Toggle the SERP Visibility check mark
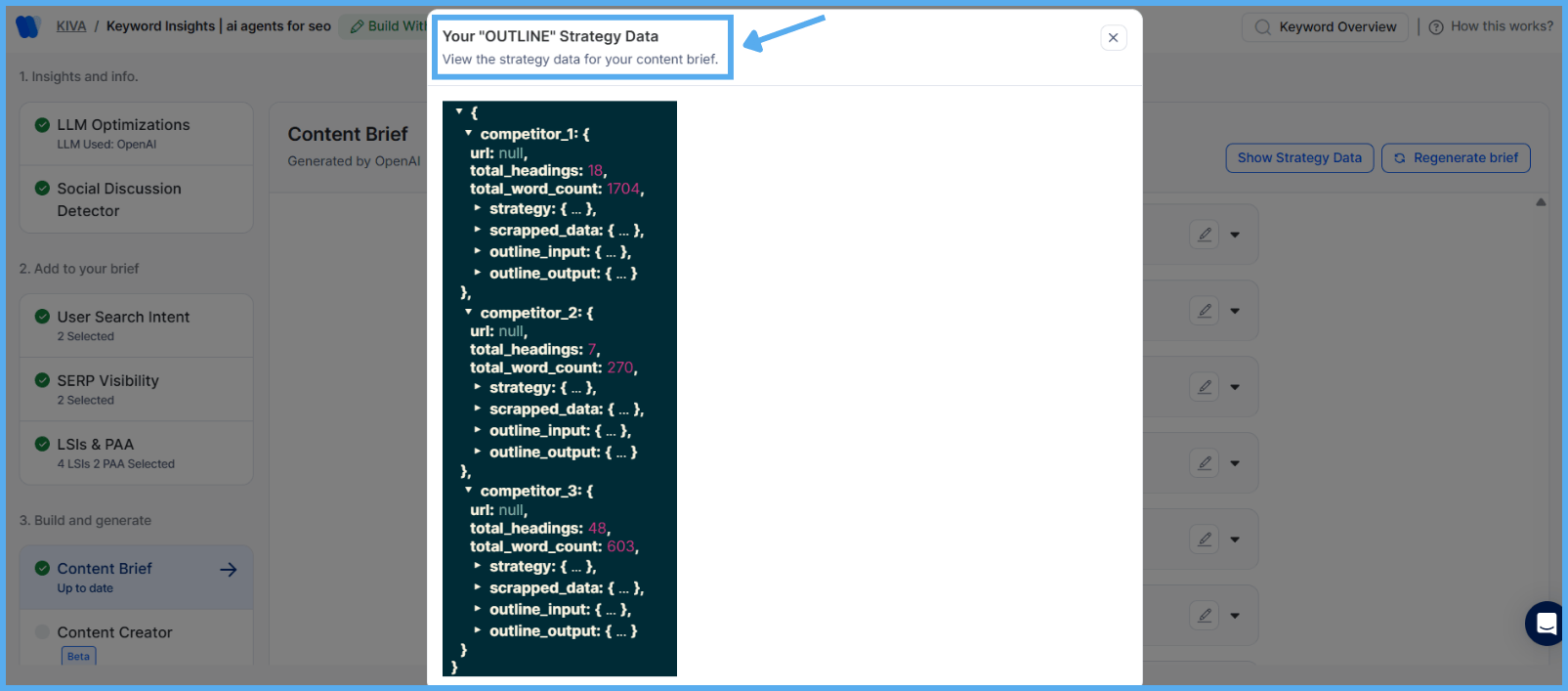The height and width of the screenshot is (691, 1568). tap(42, 381)
